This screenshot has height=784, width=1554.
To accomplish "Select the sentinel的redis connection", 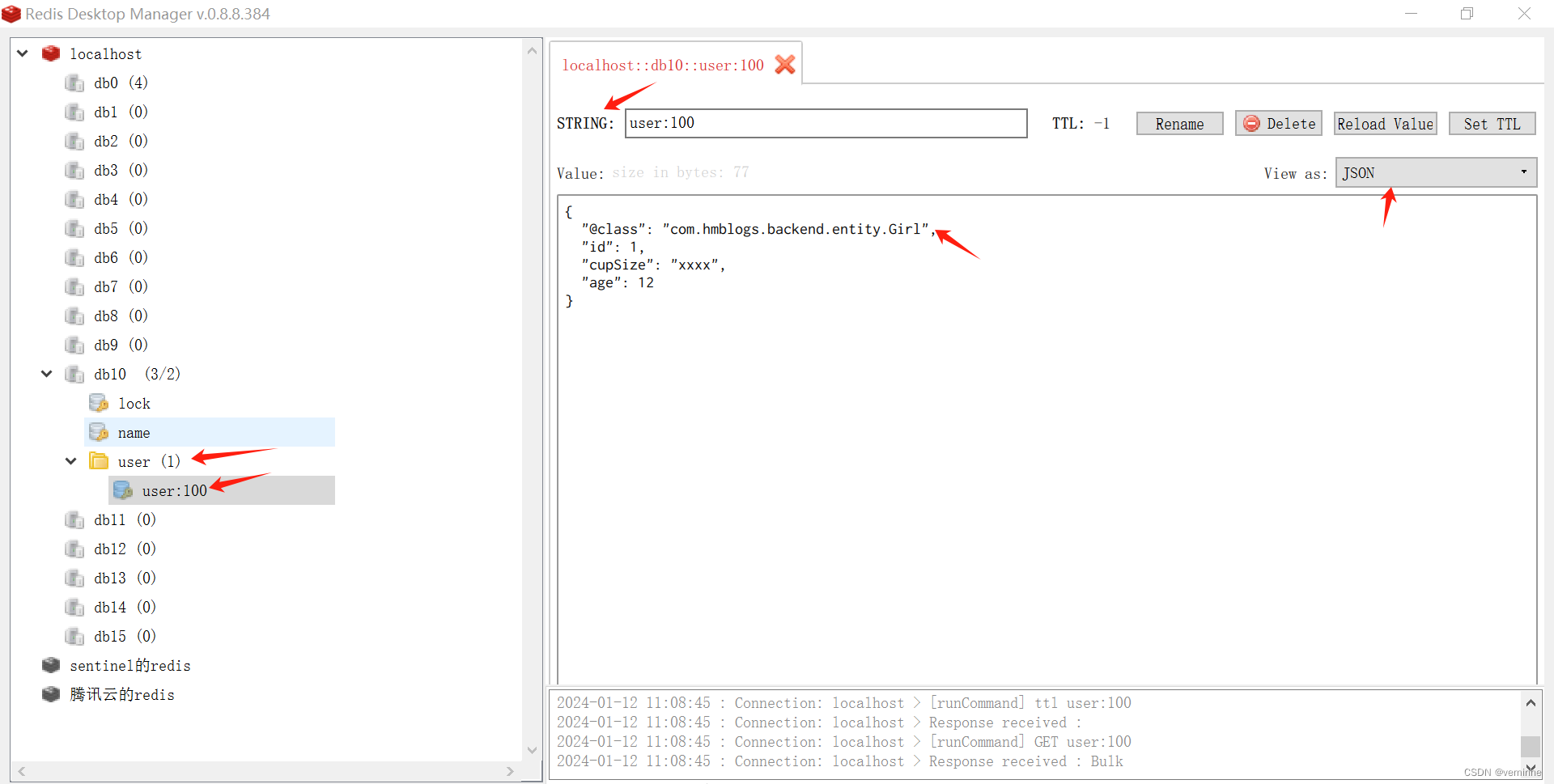I will pyautogui.click(x=130, y=665).
